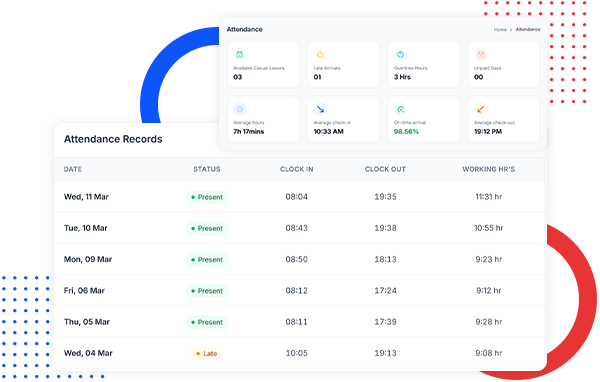Click the Available Casual Leaves calendar icon
600x382 pixels.
240,55
